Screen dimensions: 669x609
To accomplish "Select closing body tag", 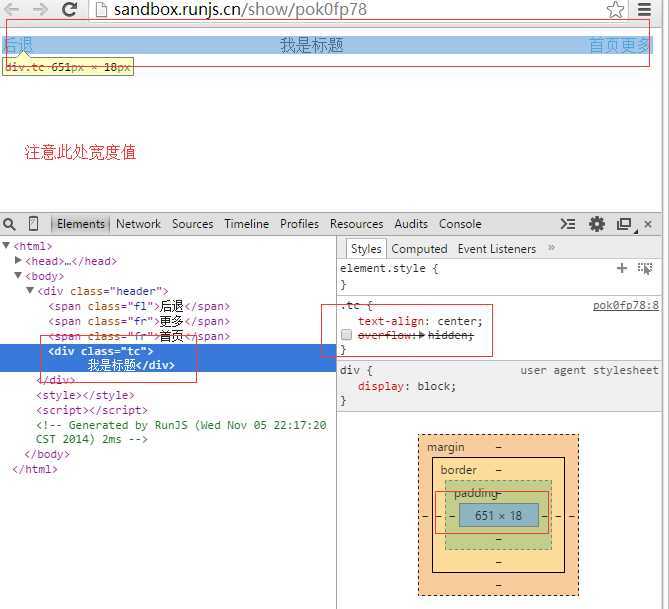I will click(x=47, y=454).
